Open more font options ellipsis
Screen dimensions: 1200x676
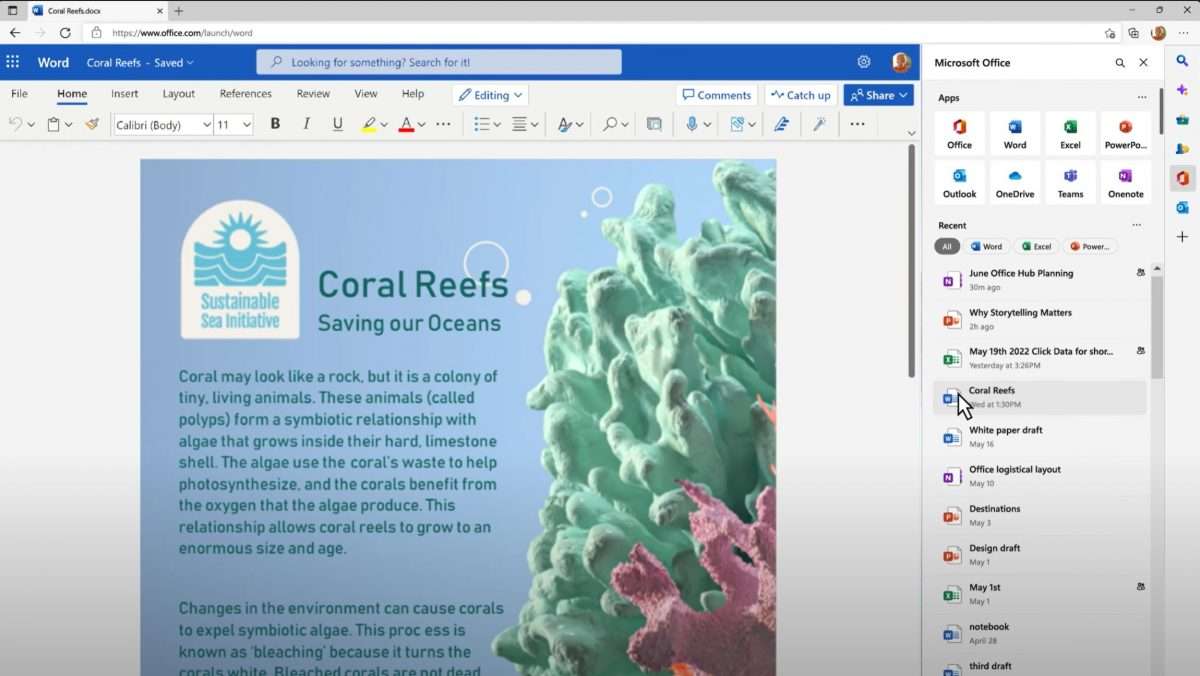point(443,124)
